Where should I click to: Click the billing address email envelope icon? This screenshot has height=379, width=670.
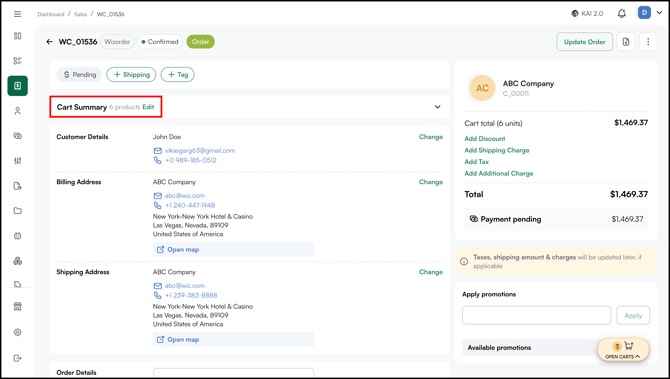tap(158, 196)
